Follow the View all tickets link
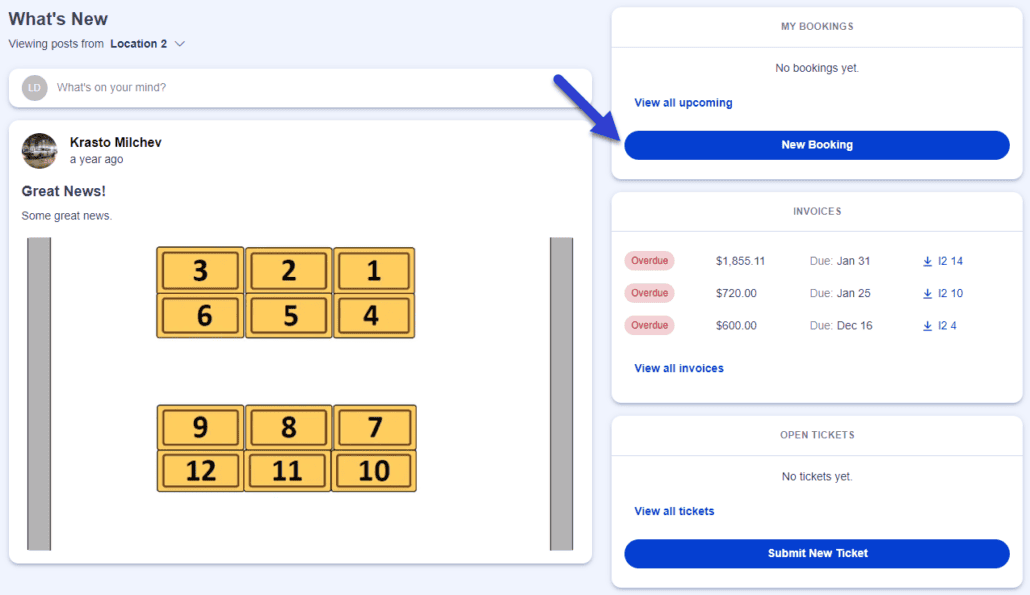1030x595 pixels. [x=674, y=512]
